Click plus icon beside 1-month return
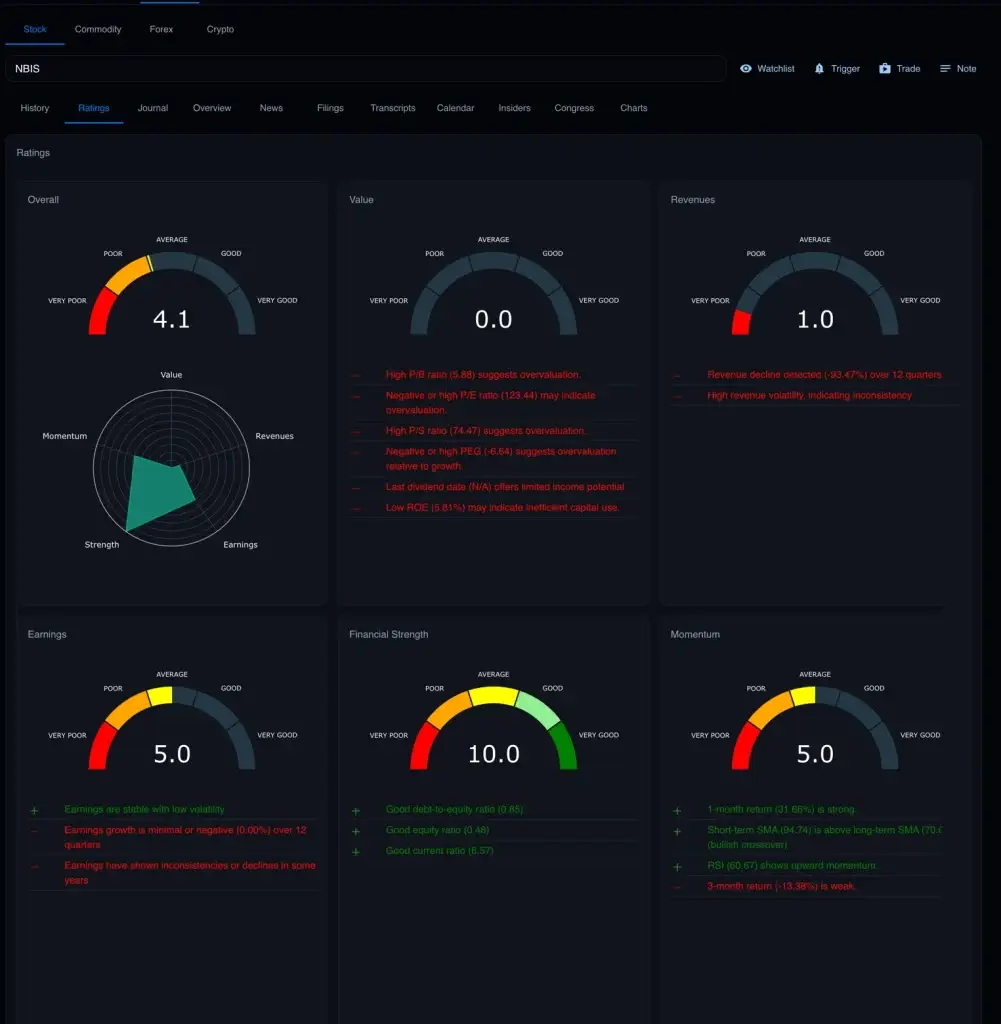 (x=677, y=810)
